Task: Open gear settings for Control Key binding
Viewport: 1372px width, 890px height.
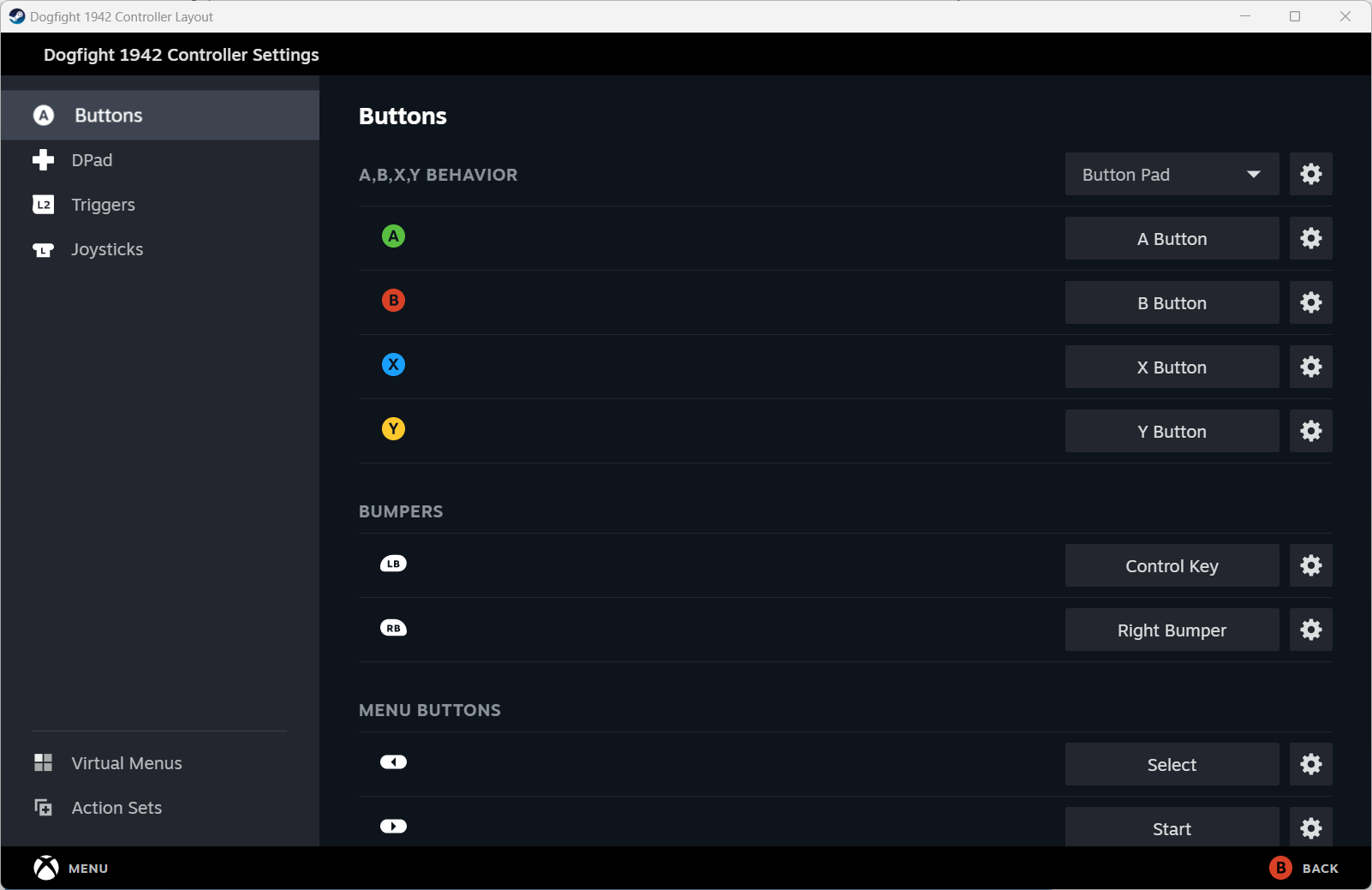Action: coord(1310,565)
